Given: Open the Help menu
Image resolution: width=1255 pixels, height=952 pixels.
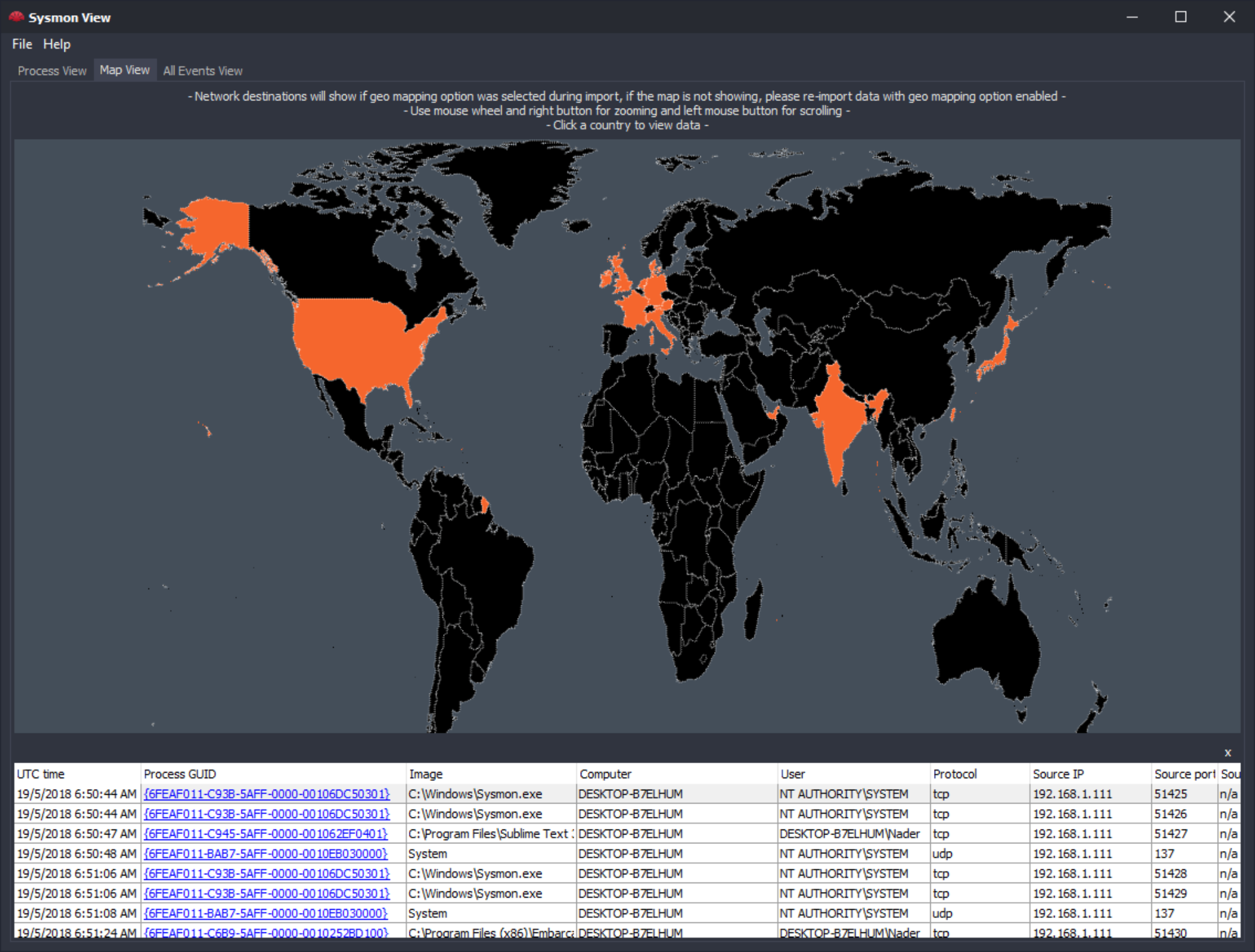Looking at the screenshot, I should 56,44.
